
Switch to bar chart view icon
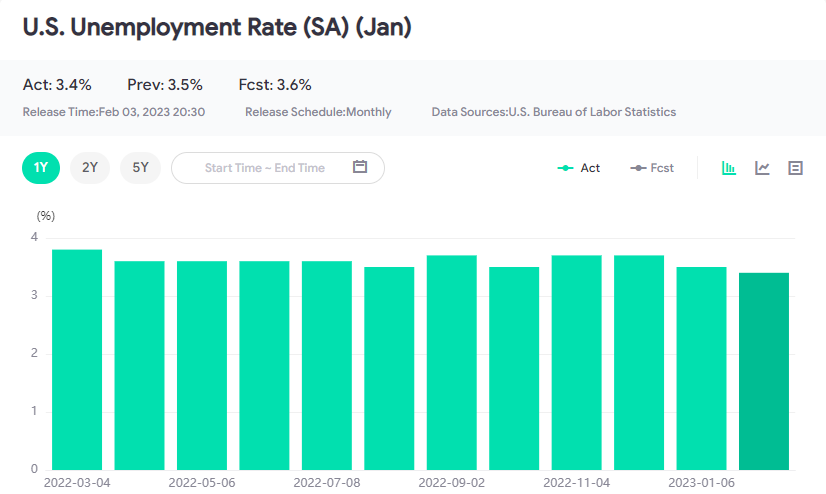click(729, 168)
